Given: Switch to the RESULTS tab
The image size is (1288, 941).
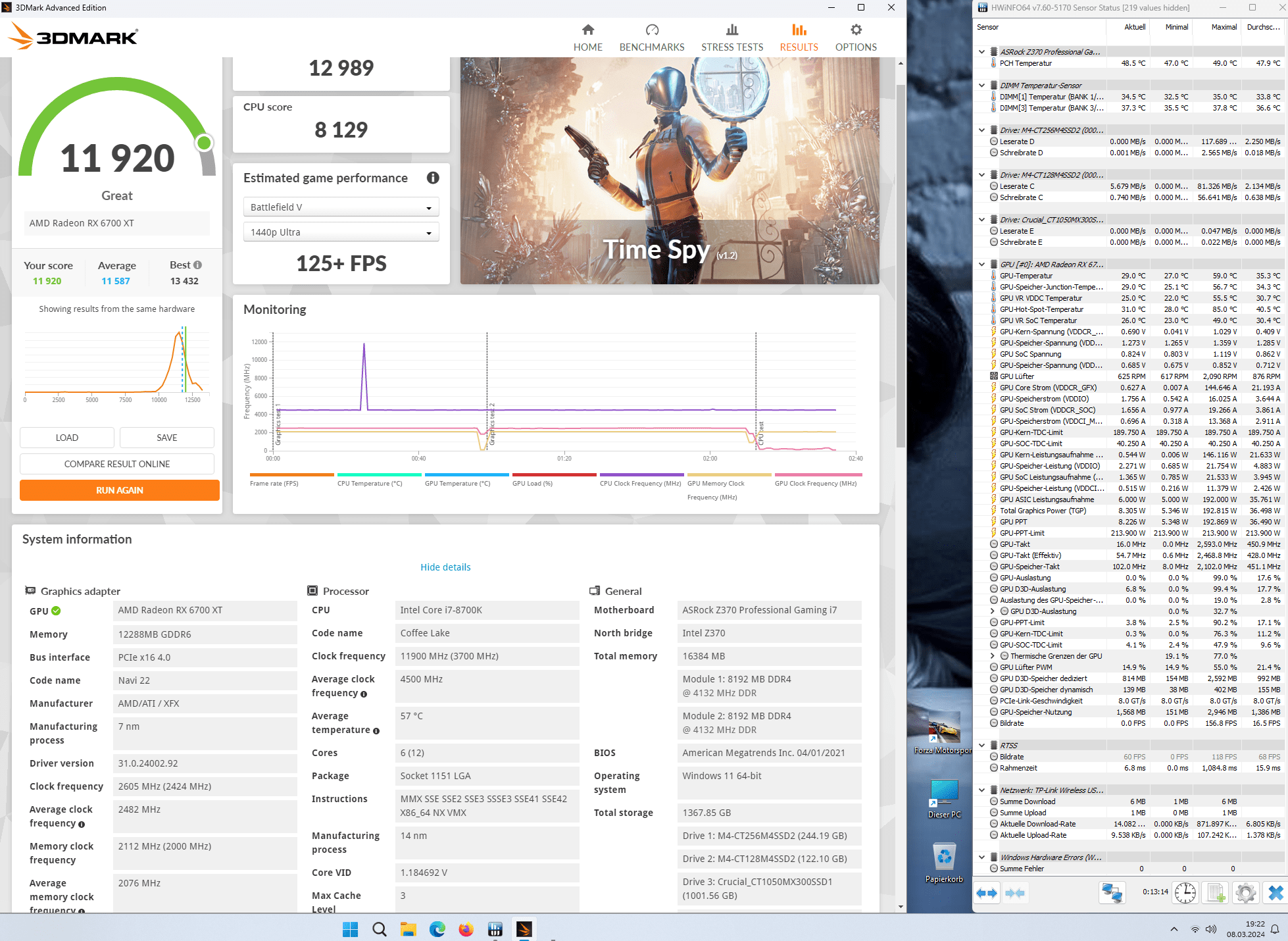Looking at the screenshot, I should [x=799, y=38].
